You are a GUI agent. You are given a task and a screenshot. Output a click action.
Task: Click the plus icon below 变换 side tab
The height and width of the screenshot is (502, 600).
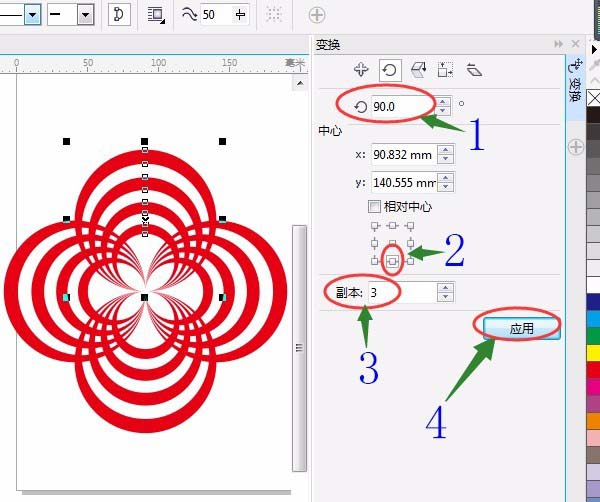pos(576,147)
